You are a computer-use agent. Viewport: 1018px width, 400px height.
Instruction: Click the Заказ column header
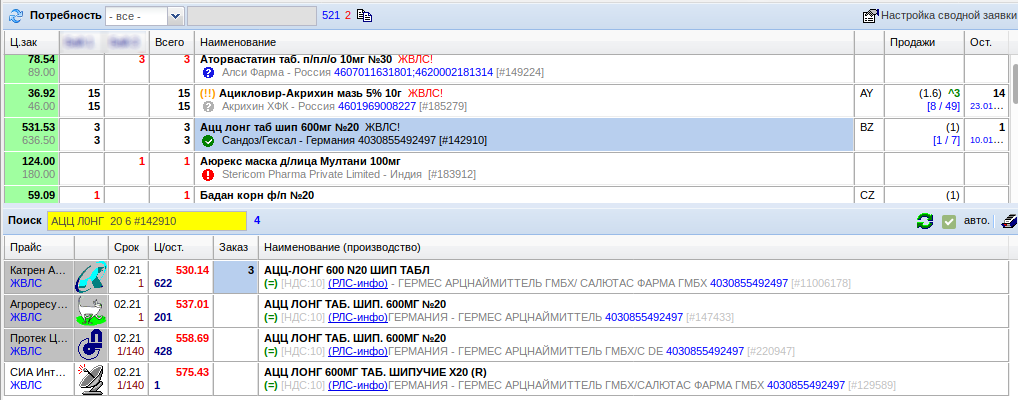(x=235, y=247)
